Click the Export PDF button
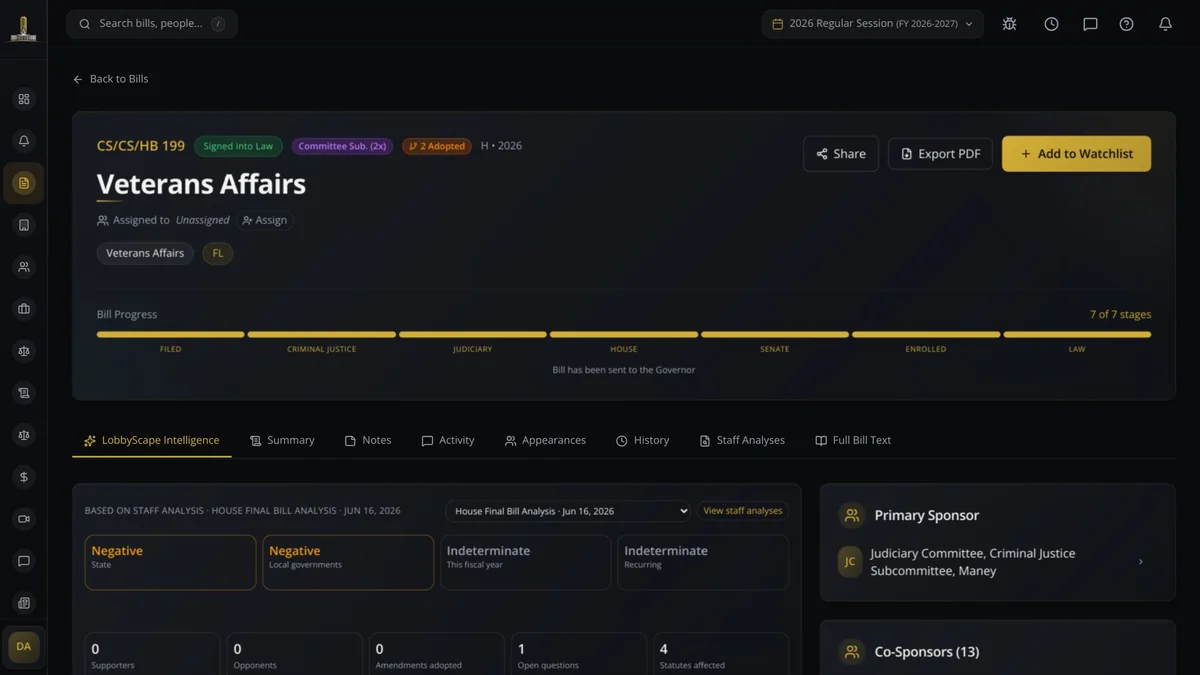Screen dimensions: 1200x675 [x=941, y=154]
